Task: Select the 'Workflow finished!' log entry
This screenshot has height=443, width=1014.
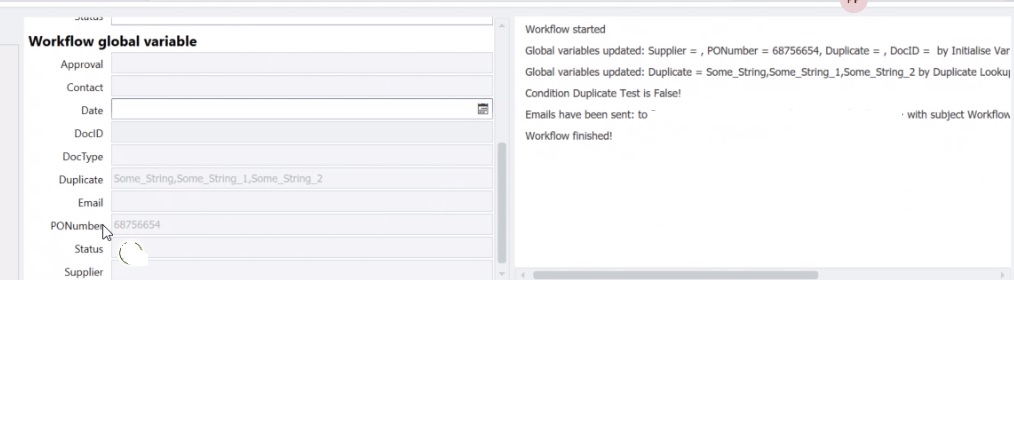Action: (568, 136)
